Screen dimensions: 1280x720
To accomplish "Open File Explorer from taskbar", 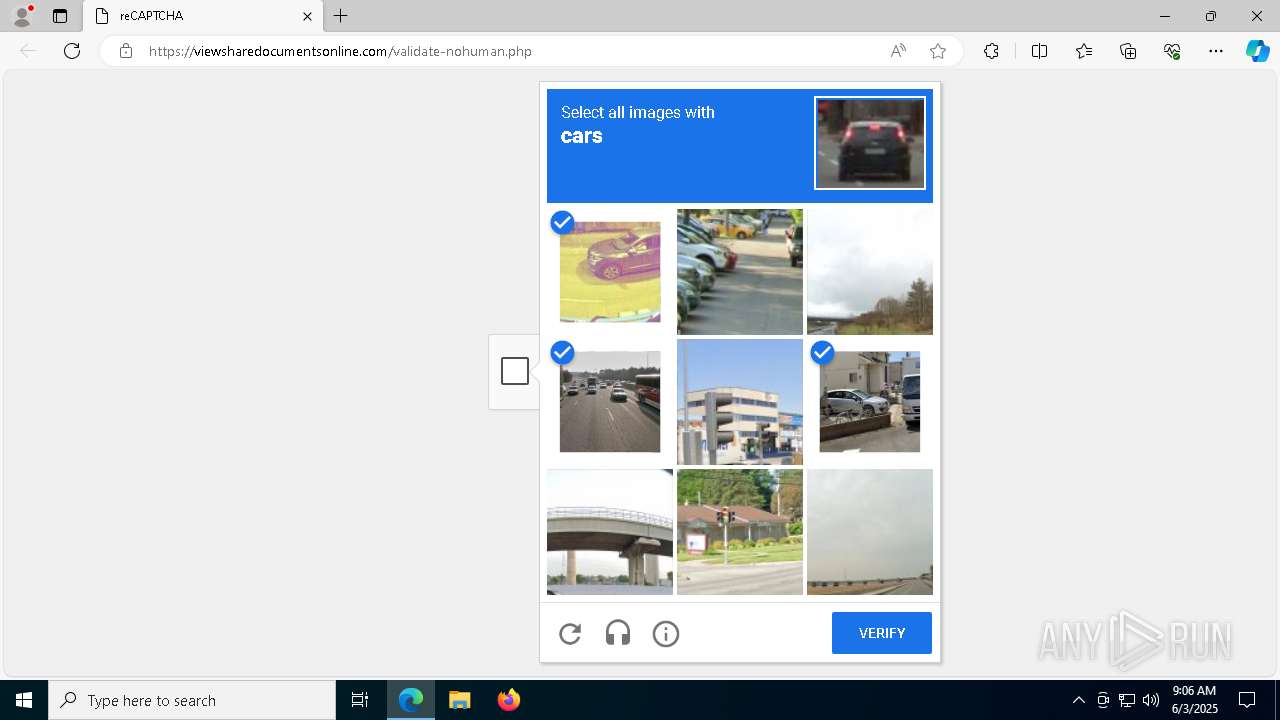I will 460,700.
